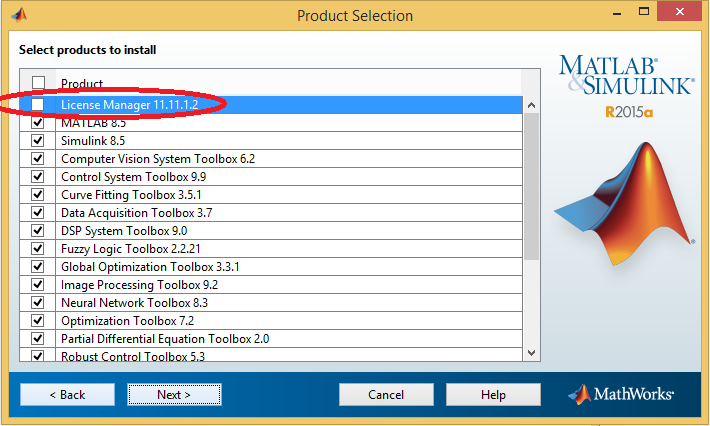Image resolution: width=710 pixels, height=426 pixels.
Task: Select 'Control System Toolbox 9.9' text
Action: (134, 177)
